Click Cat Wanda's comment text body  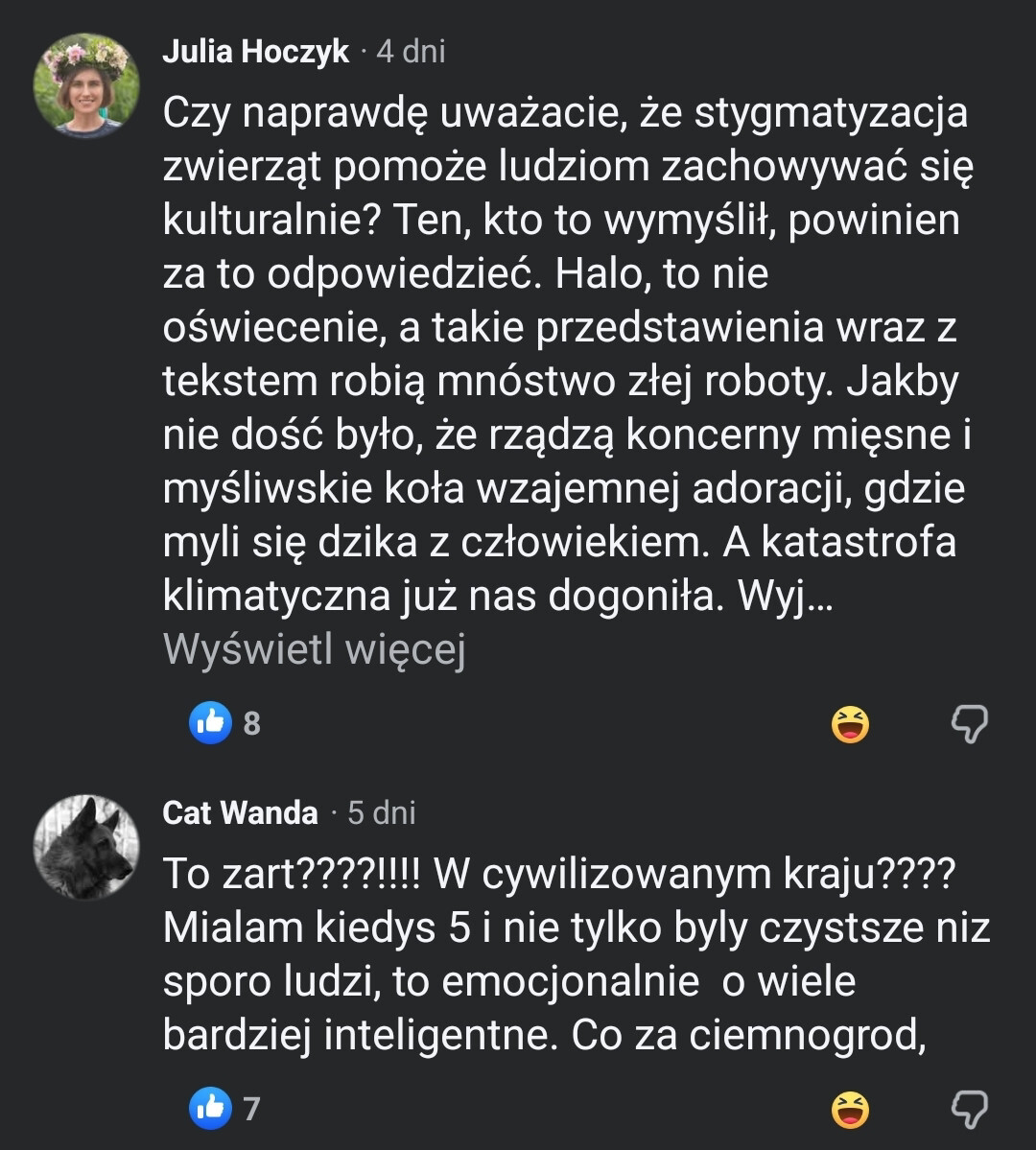(x=576, y=954)
